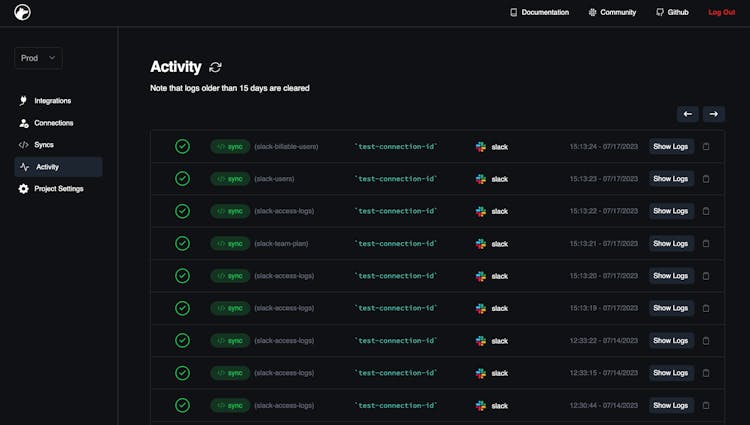This screenshot has height=425, width=750.
Task: Open the Prod environment dropdown
Action: [x=38, y=58]
